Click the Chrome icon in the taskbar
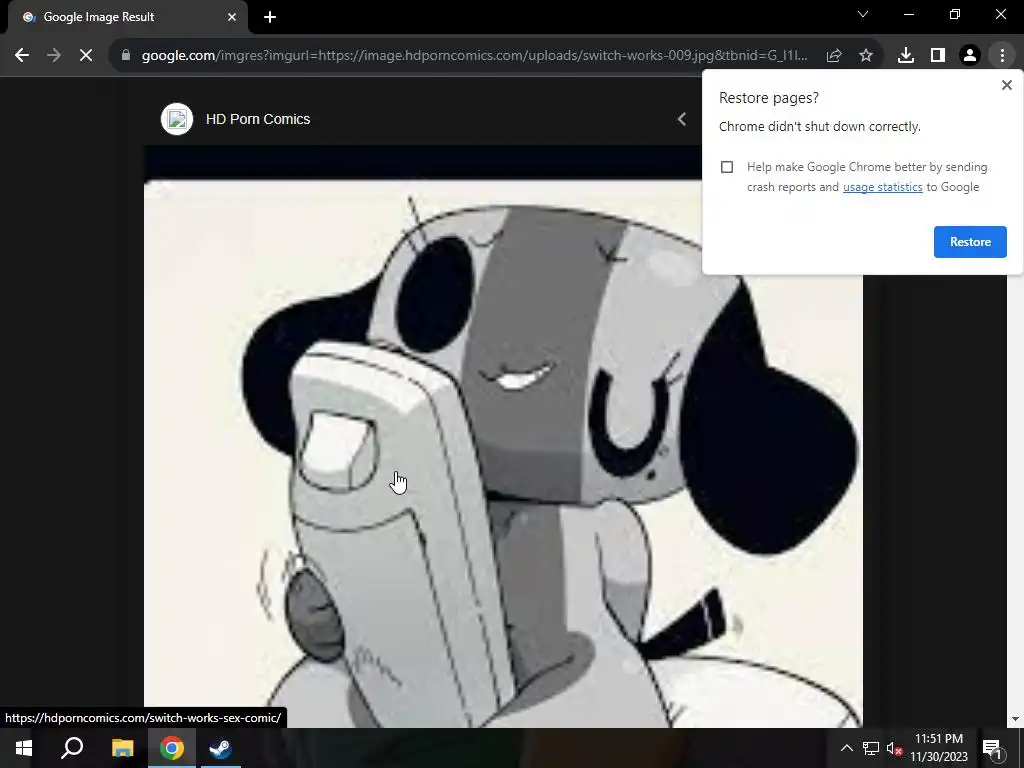The width and height of the screenshot is (1024, 768). pos(171,748)
